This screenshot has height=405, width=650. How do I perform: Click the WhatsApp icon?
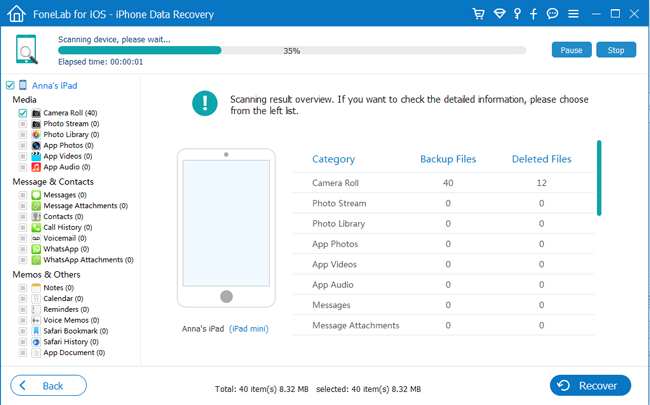tap(36, 249)
